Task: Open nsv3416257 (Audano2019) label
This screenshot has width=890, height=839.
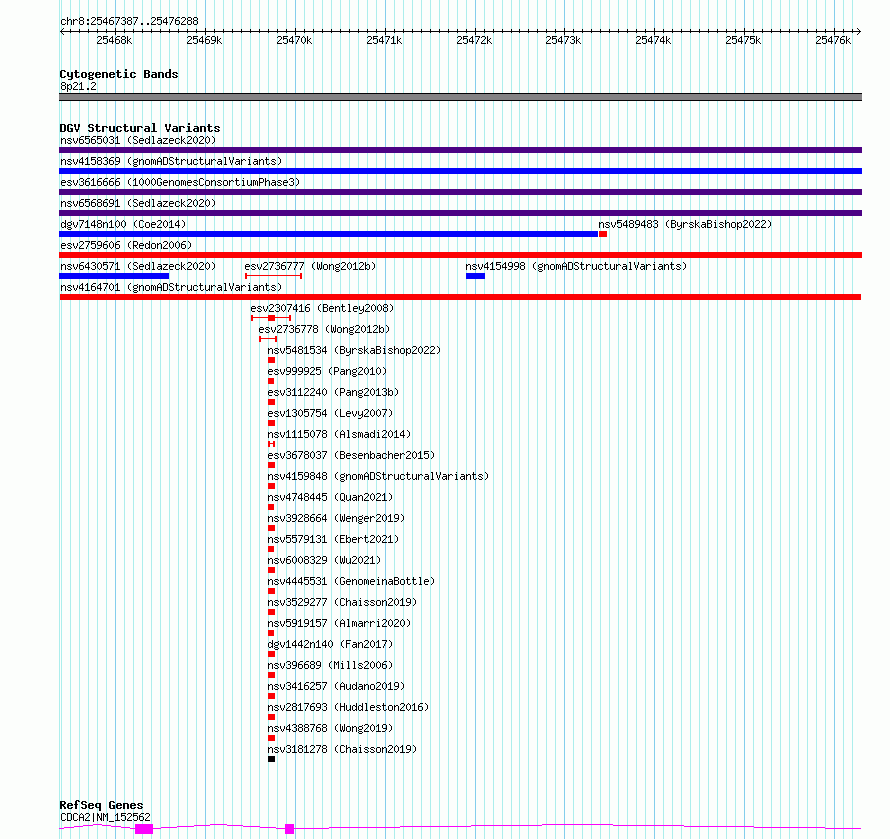Action: tap(336, 686)
